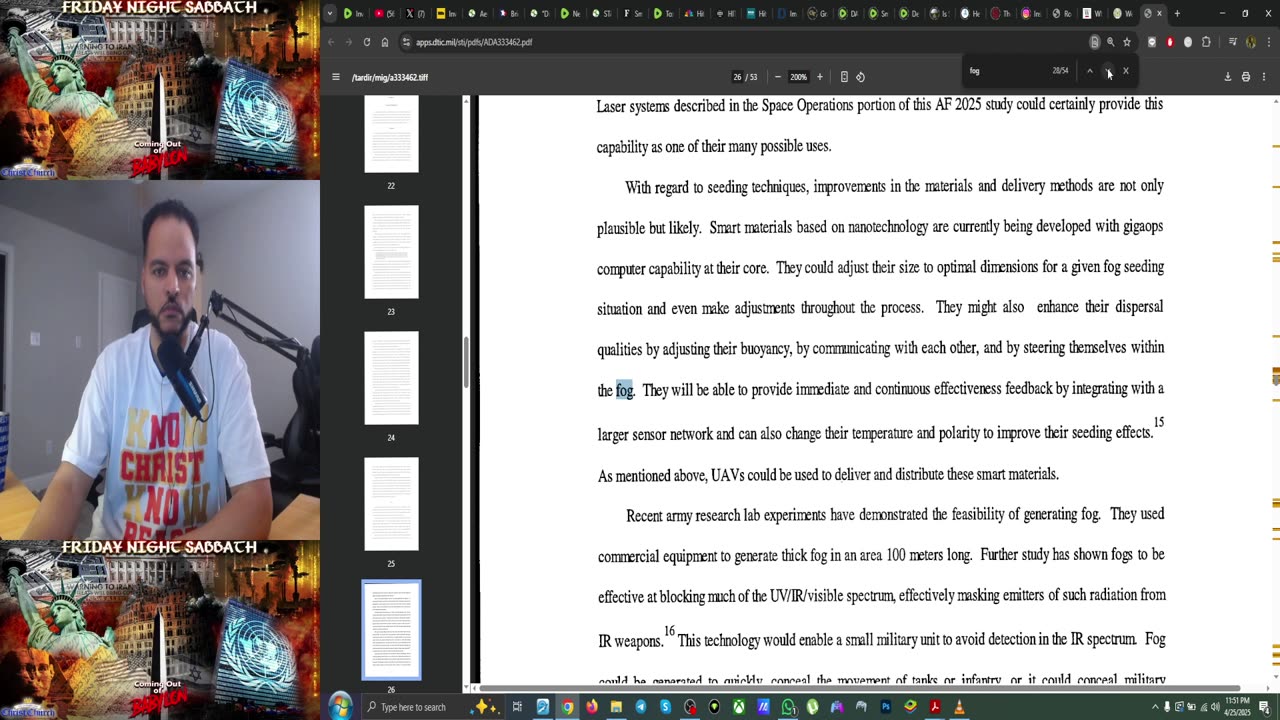Print the PDF document
The image size is (1280, 720).
1245,77
